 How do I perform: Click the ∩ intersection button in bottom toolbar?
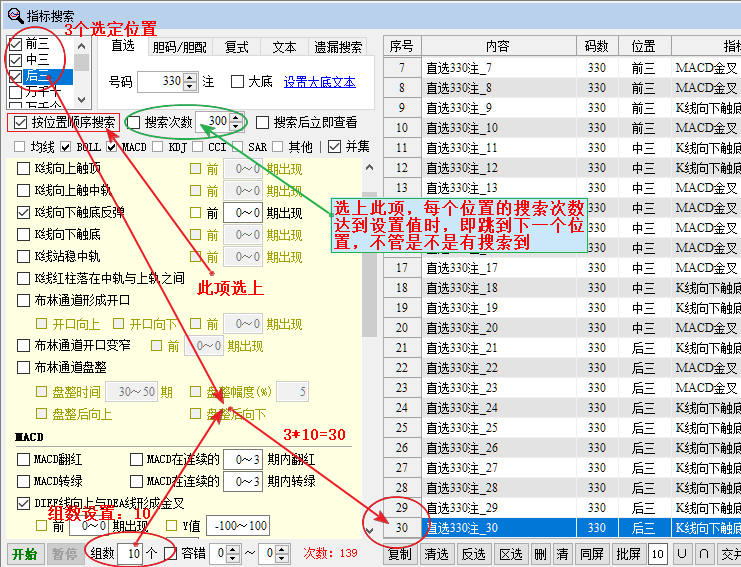click(704, 553)
